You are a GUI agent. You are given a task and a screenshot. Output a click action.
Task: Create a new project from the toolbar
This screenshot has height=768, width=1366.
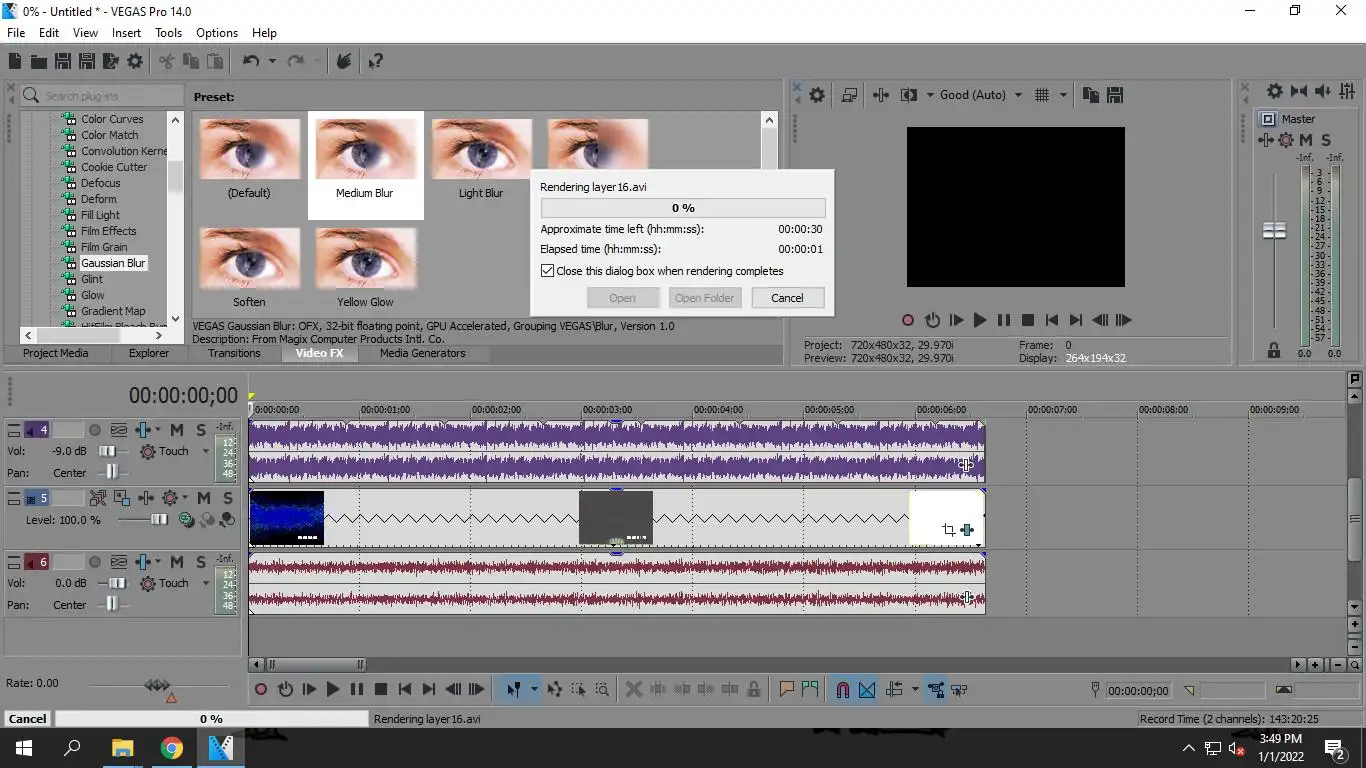[15, 61]
